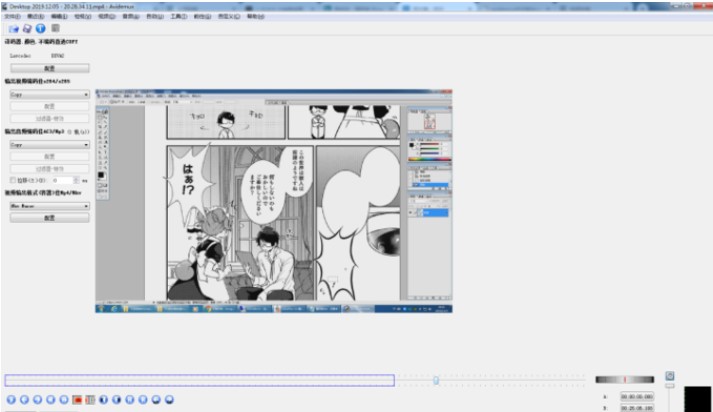Set selection end marker B icon
Image resolution: width=713 pixels, height=412 pixels.
coord(90,400)
